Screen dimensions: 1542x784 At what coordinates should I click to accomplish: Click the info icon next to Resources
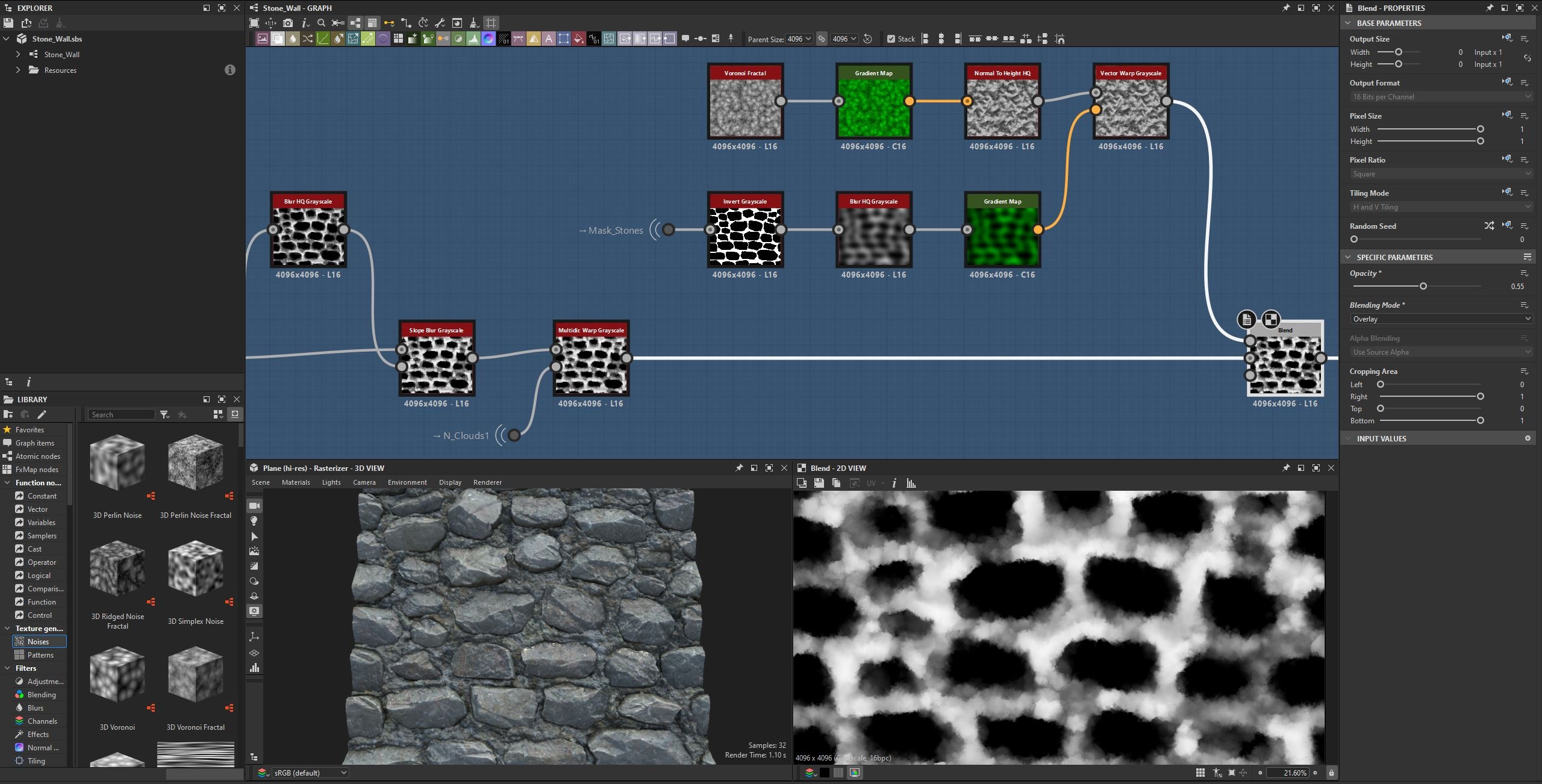tap(229, 70)
